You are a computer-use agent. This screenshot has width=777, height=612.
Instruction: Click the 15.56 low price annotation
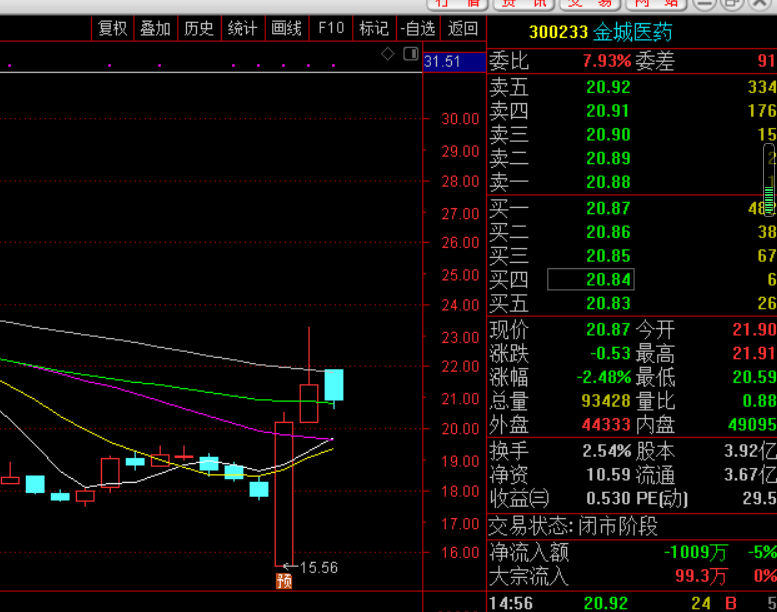pos(319,567)
